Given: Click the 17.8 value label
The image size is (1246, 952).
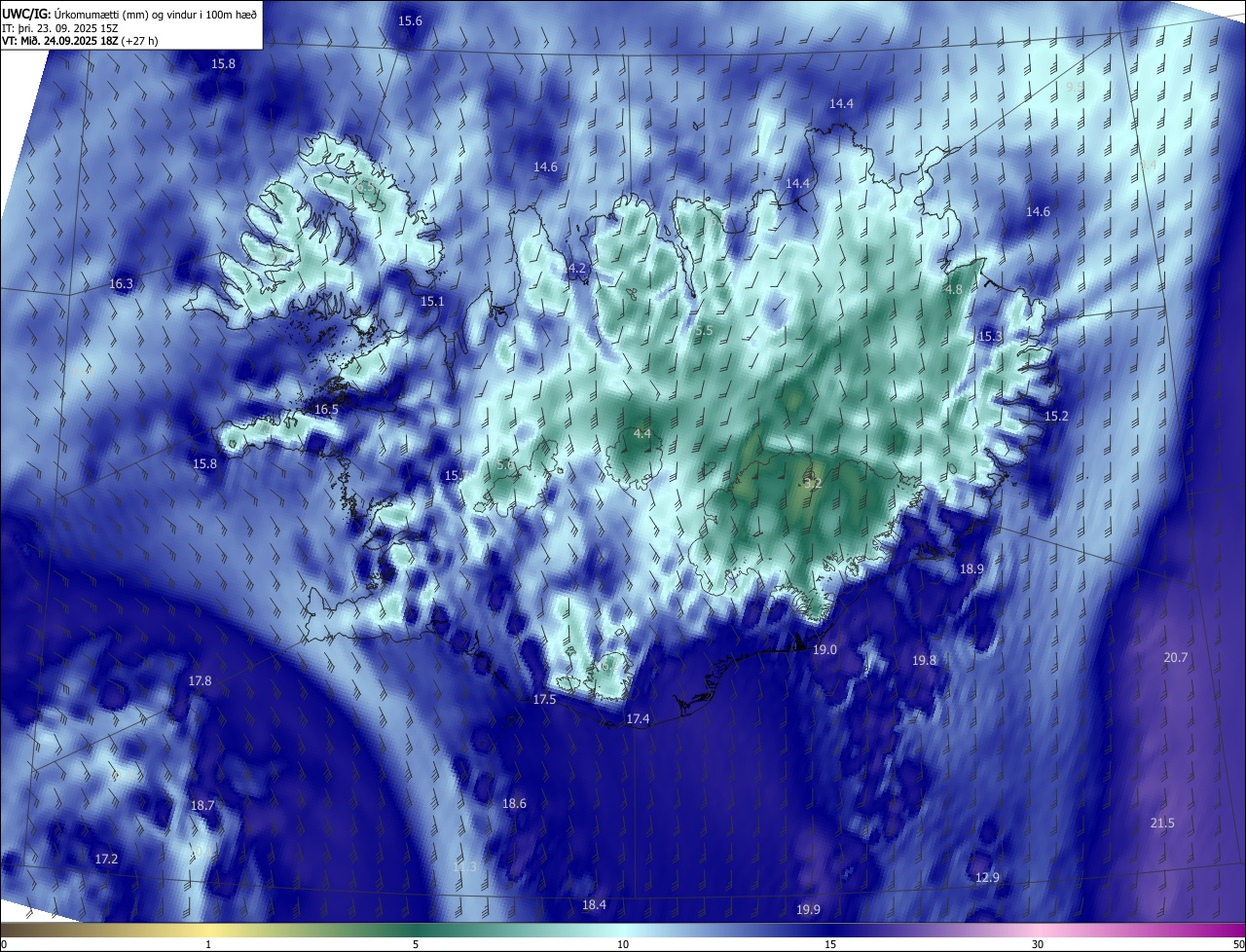Looking at the screenshot, I should pyautogui.click(x=200, y=681).
